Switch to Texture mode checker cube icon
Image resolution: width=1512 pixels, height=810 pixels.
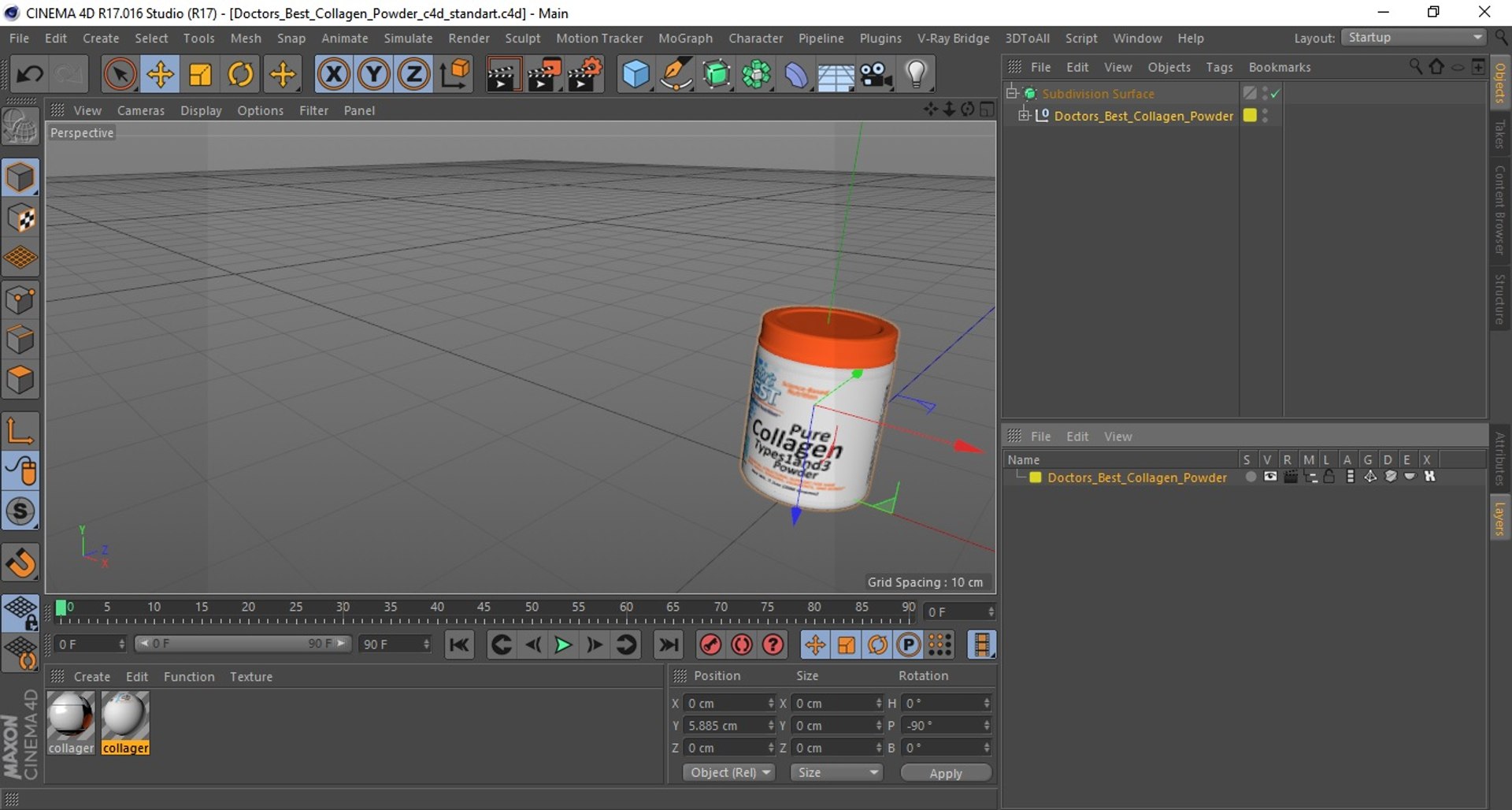click(20, 218)
